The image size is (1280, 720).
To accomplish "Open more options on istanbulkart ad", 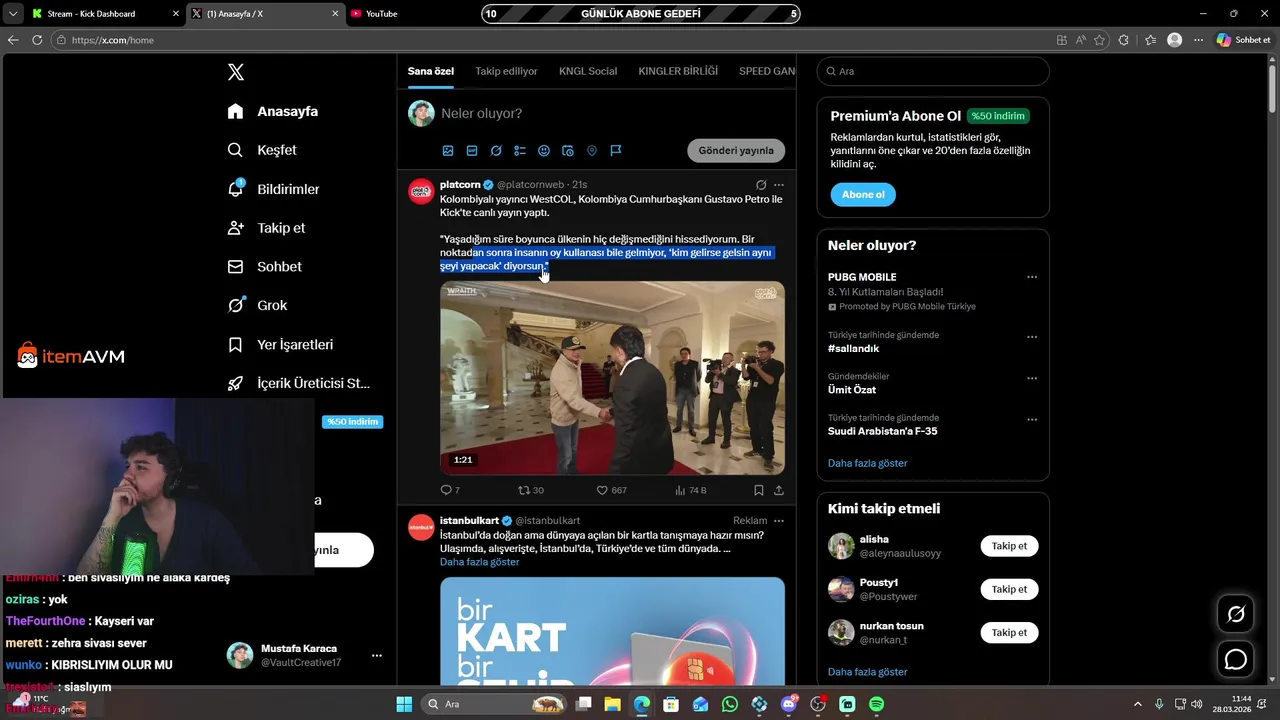I will (x=779, y=521).
